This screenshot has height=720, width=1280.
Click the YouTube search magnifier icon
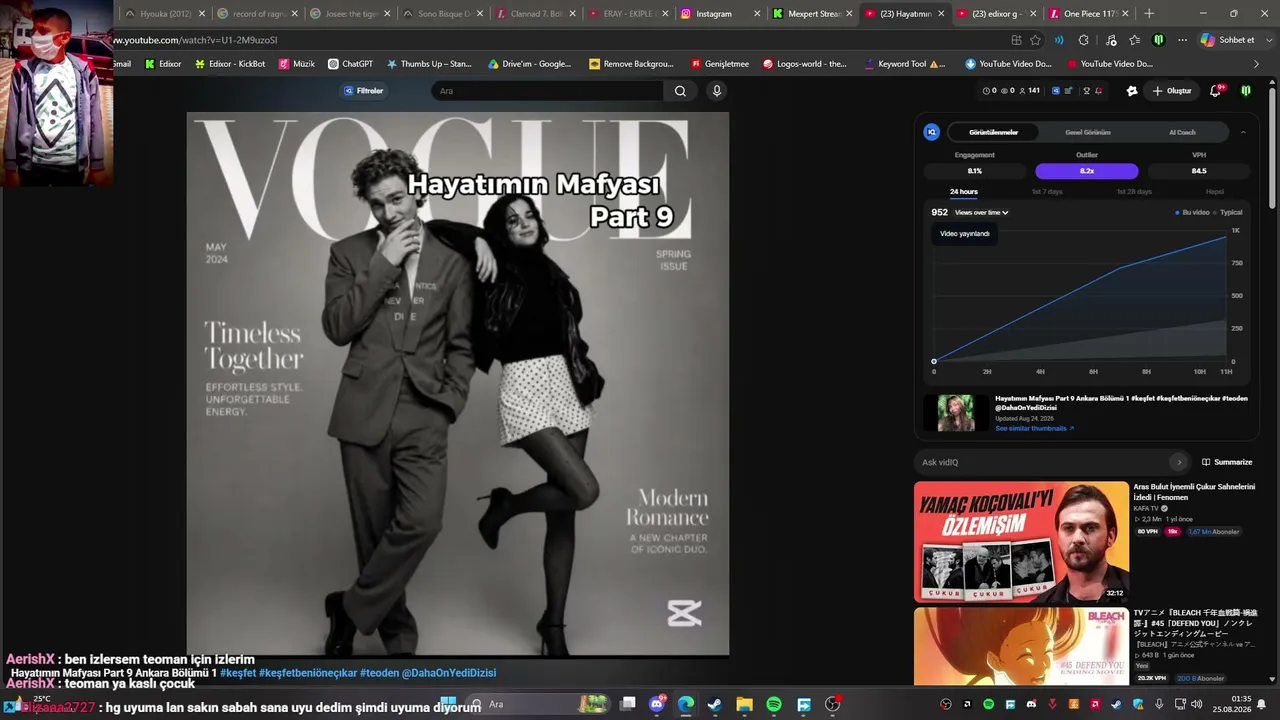(x=680, y=91)
